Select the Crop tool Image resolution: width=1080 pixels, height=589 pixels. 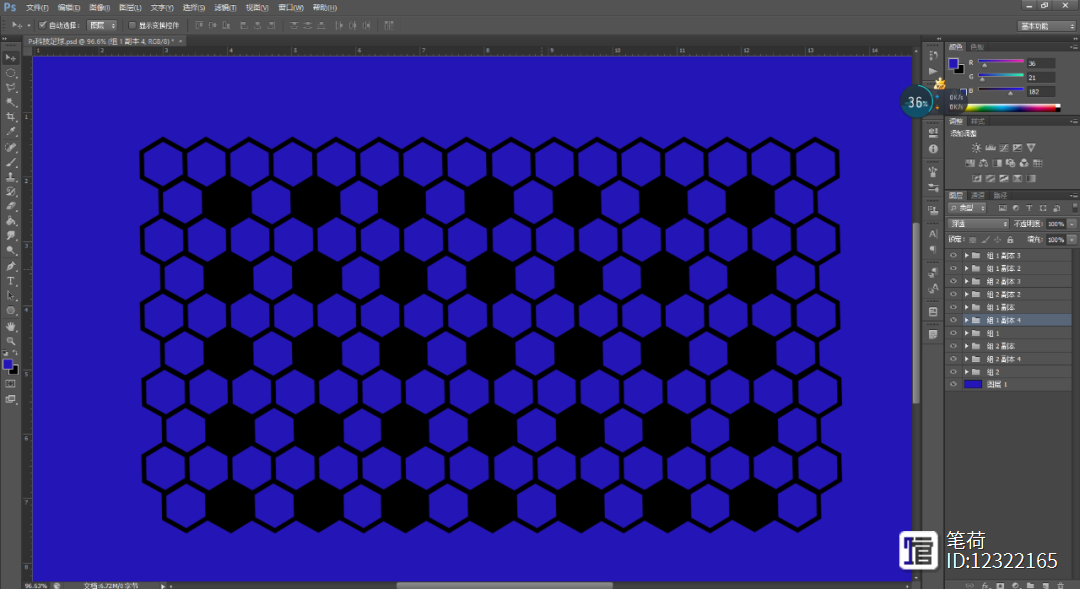11,117
